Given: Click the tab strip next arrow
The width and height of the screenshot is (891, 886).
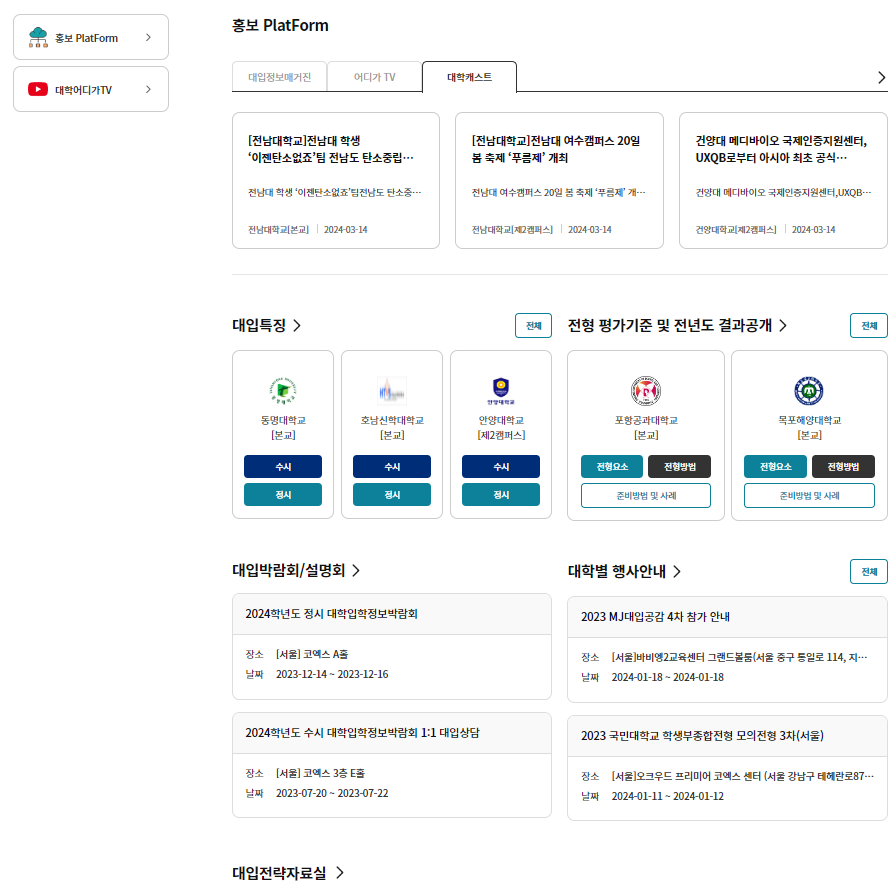Looking at the screenshot, I should (881, 77).
